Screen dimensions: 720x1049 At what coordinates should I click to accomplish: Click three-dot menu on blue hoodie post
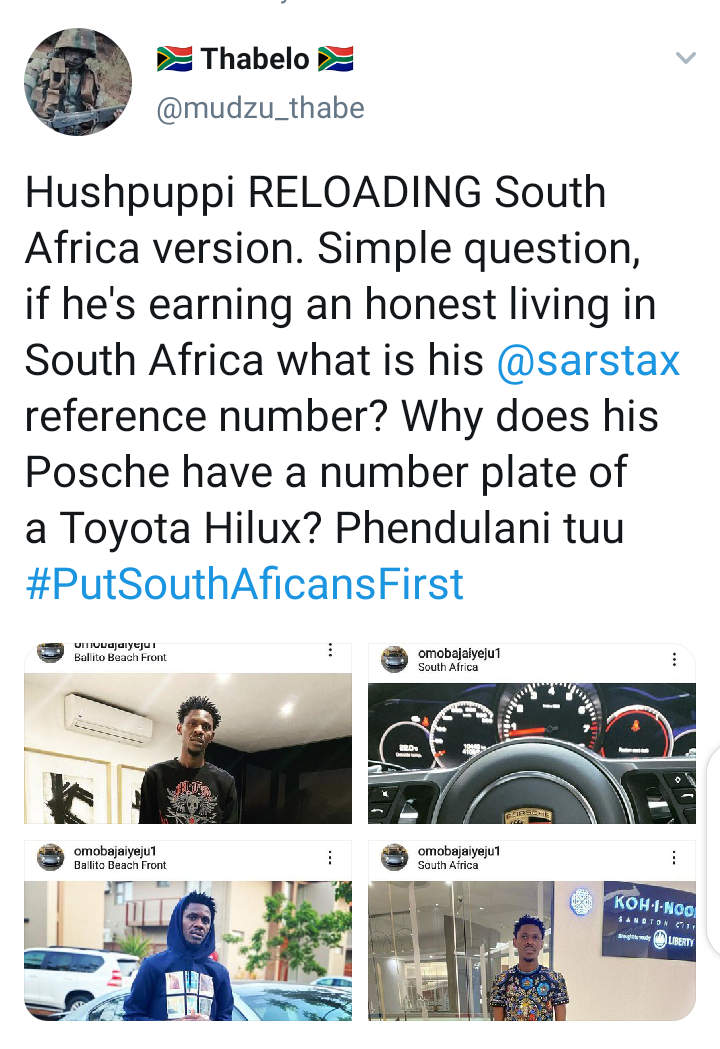tap(330, 858)
